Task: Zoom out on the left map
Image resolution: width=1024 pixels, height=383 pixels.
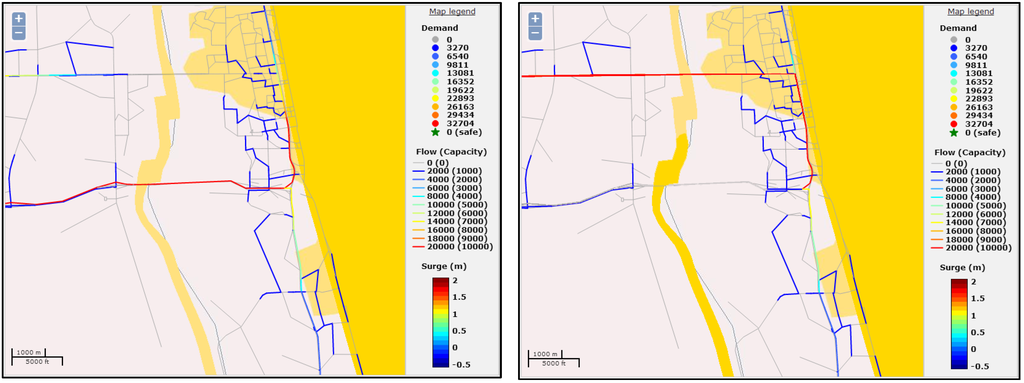Action: pos(18,33)
